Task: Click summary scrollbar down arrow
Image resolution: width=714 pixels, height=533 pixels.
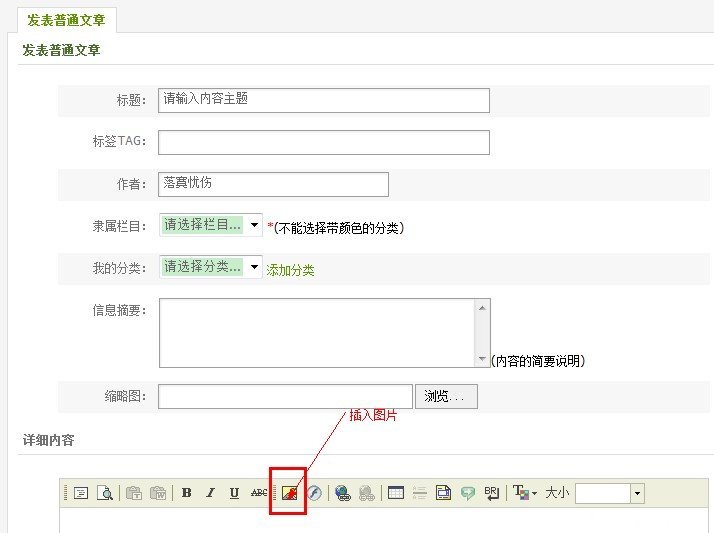Action: tap(482, 359)
